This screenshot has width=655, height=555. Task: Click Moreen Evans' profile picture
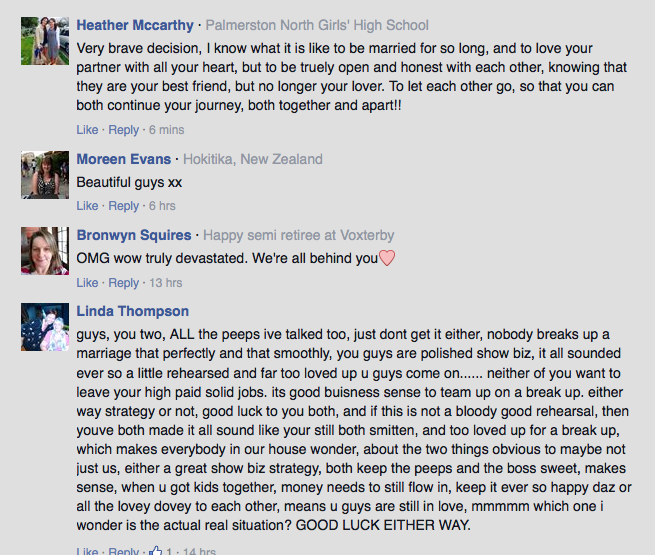(x=45, y=175)
